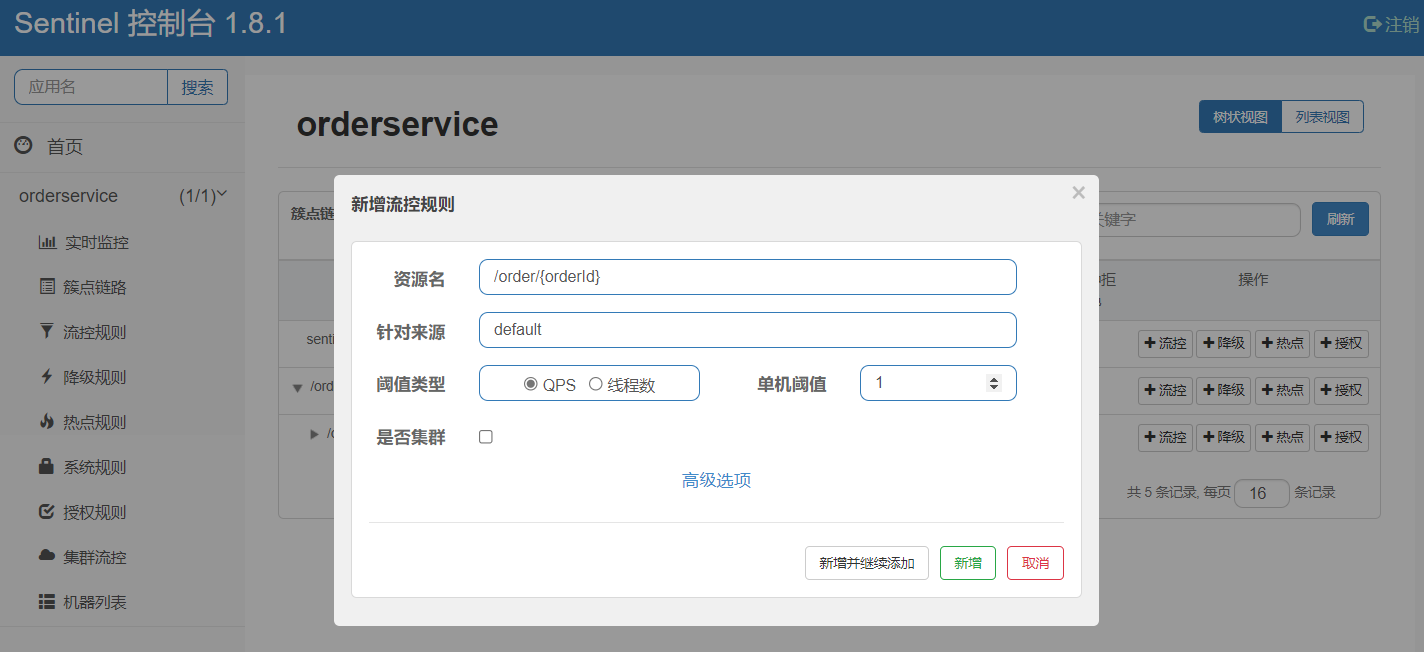Click 热点 button in third table row
Image resolution: width=1424 pixels, height=652 pixels.
[1282, 437]
